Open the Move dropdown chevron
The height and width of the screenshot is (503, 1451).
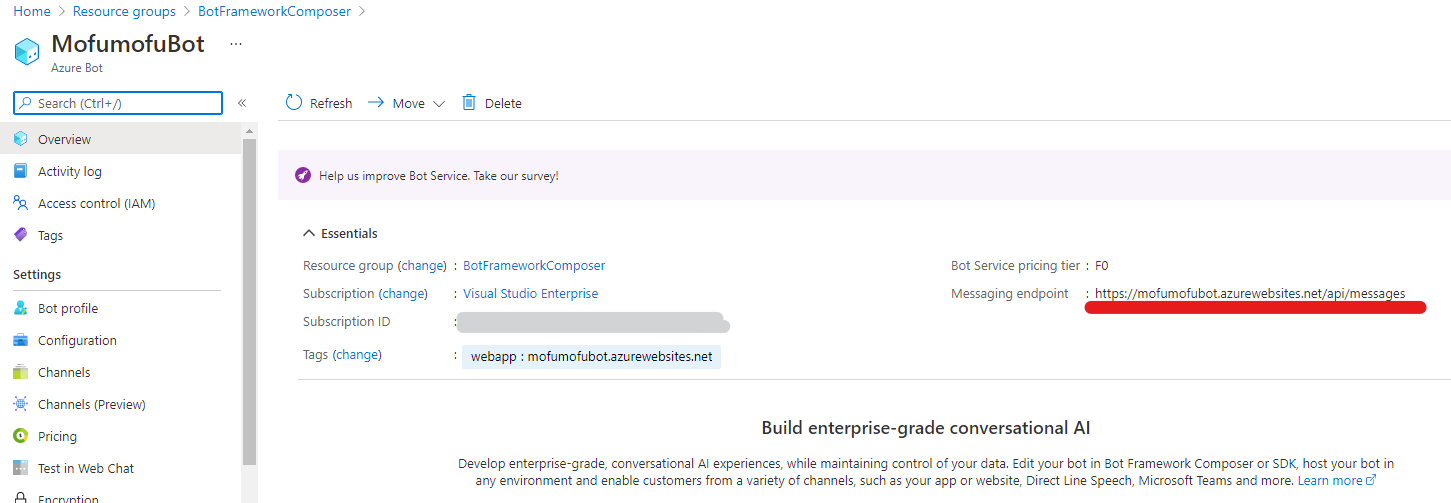pyautogui.click(x=438, y=104)
